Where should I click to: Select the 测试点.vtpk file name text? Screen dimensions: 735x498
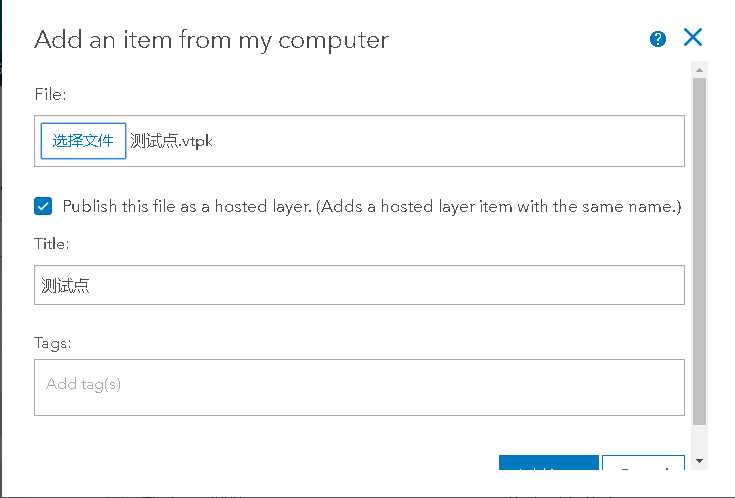pyautogui.click(x=171, y=141)
